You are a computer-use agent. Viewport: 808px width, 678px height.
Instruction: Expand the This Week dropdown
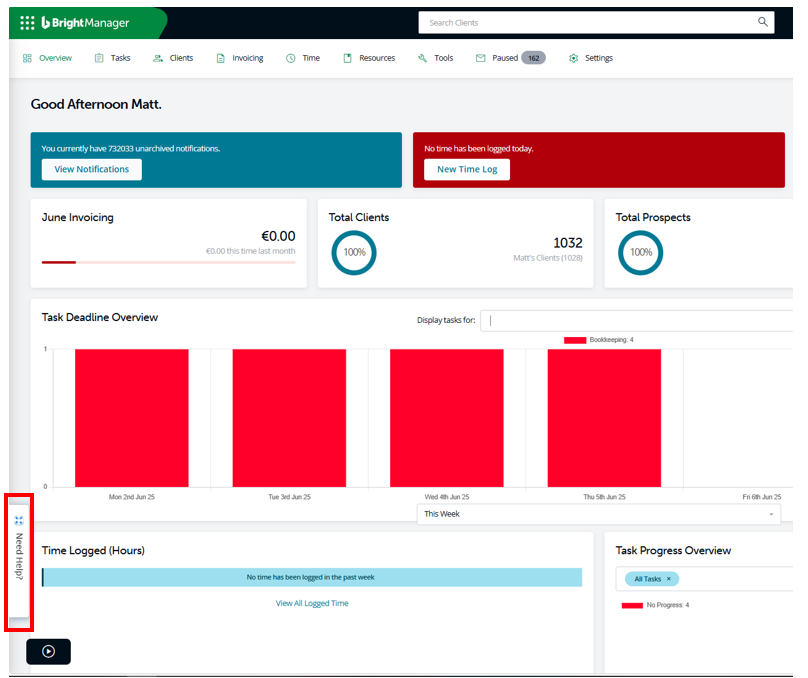click(598, 514)
